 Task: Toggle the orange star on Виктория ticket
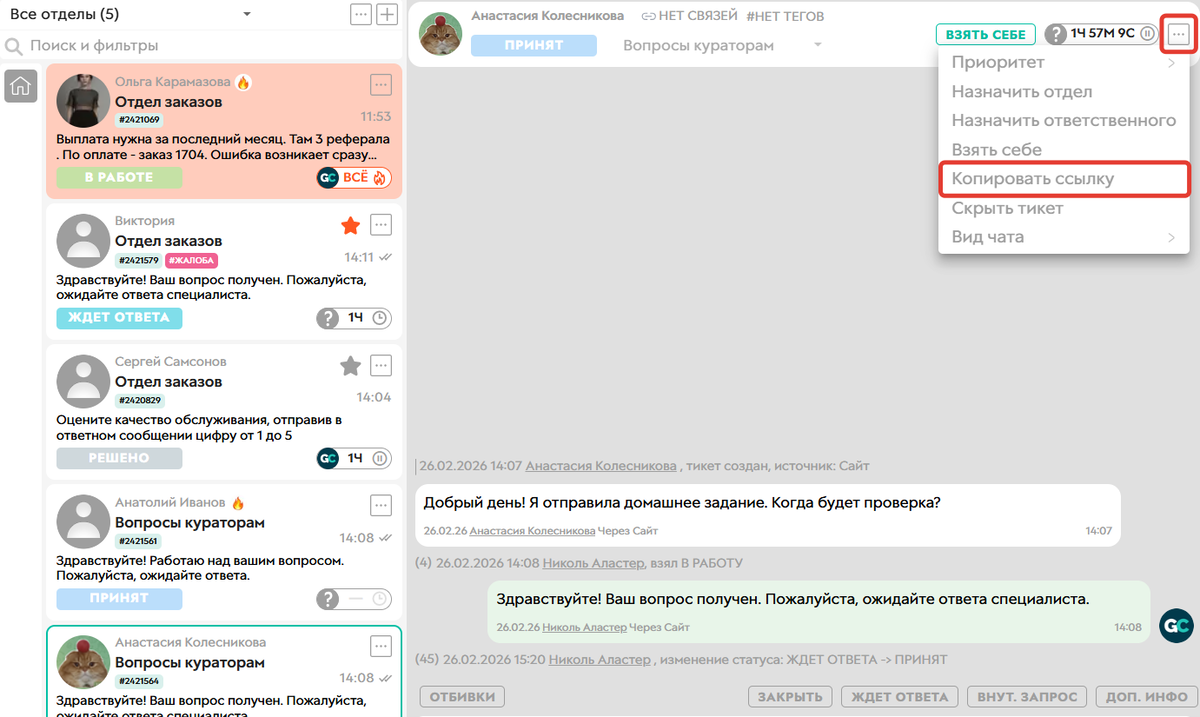(350, 226)
